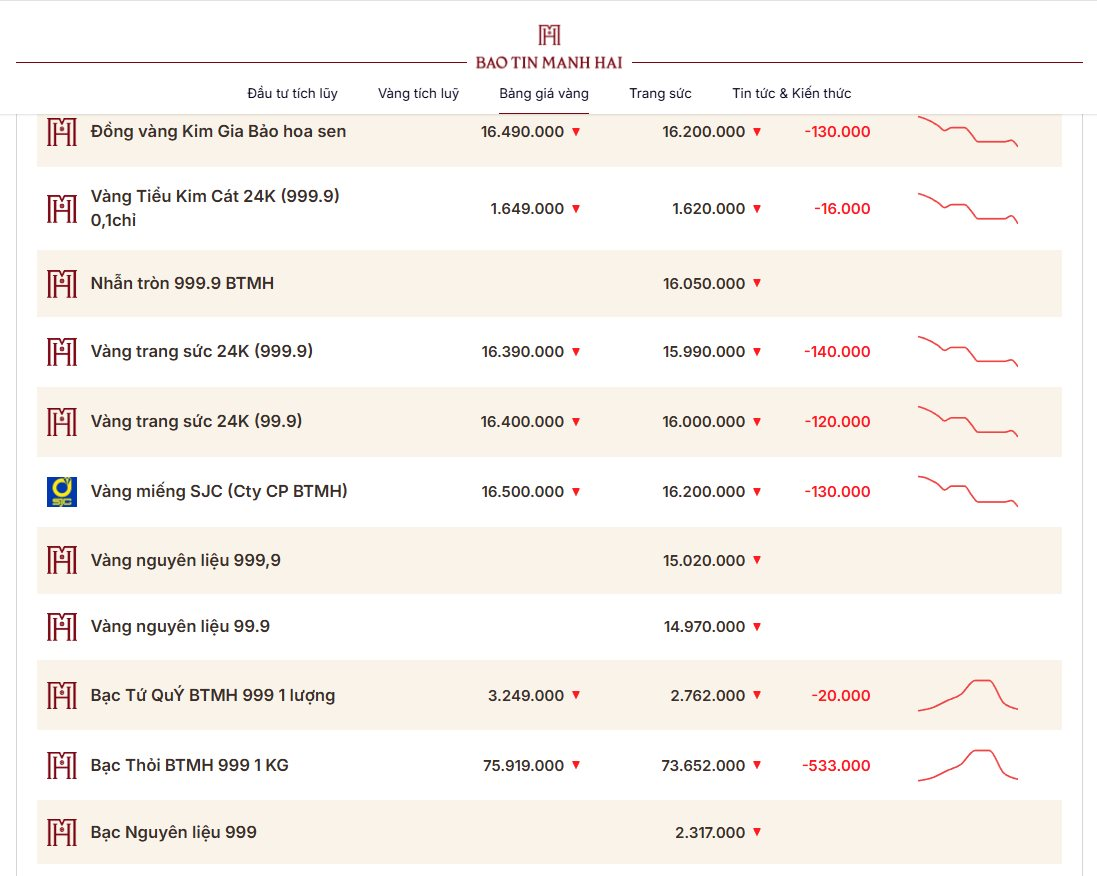This screenshot has width=1097, height=876.
Task: Open Đầu tư tích lũy menu
Action: pyautogui.click(x=292, y=93)
